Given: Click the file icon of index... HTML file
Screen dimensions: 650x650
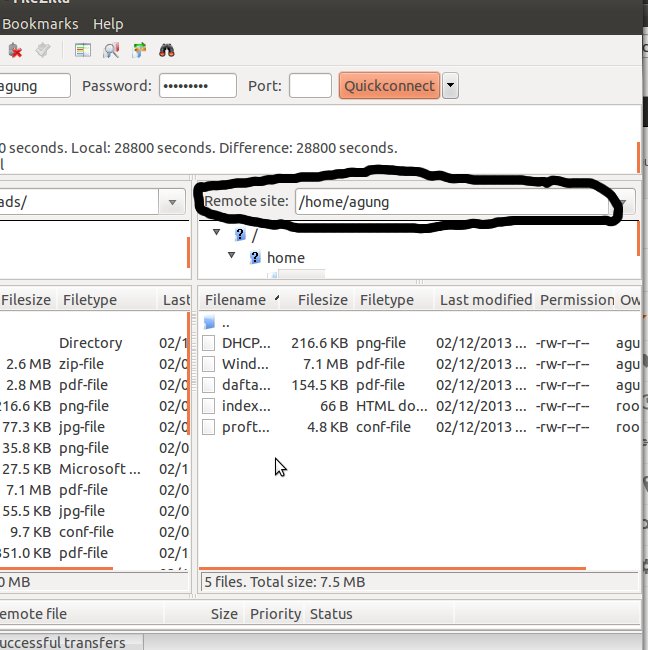Looking at the screenshot, I should (209, 406).
